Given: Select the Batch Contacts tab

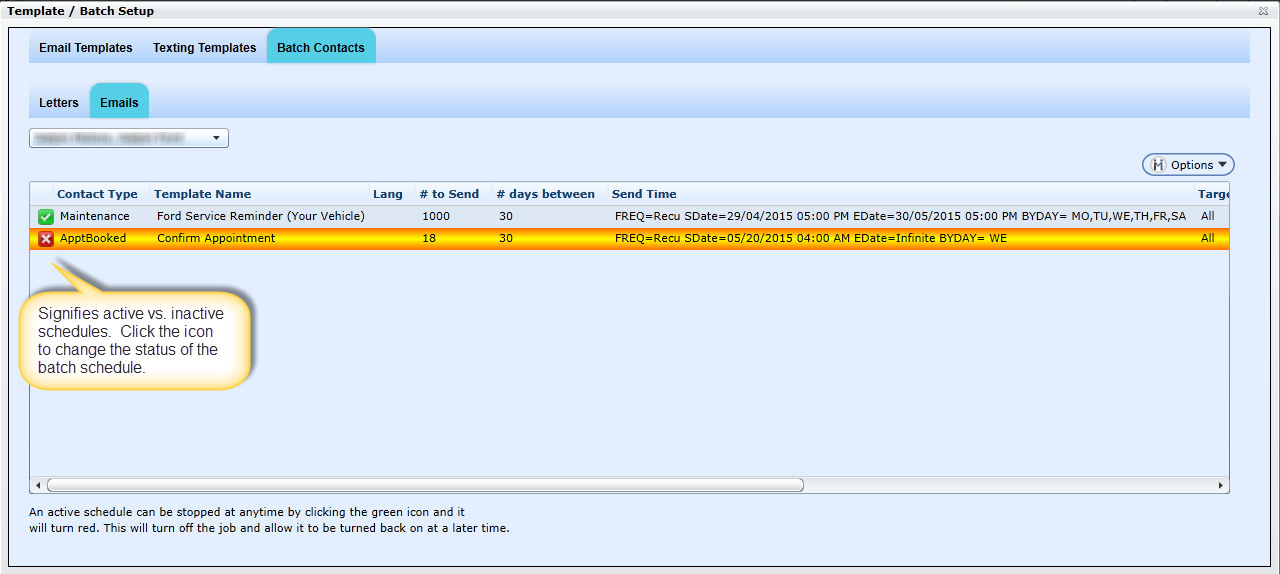Looking at the screenshot, I should pyautogui.click(x=321, y=48).
